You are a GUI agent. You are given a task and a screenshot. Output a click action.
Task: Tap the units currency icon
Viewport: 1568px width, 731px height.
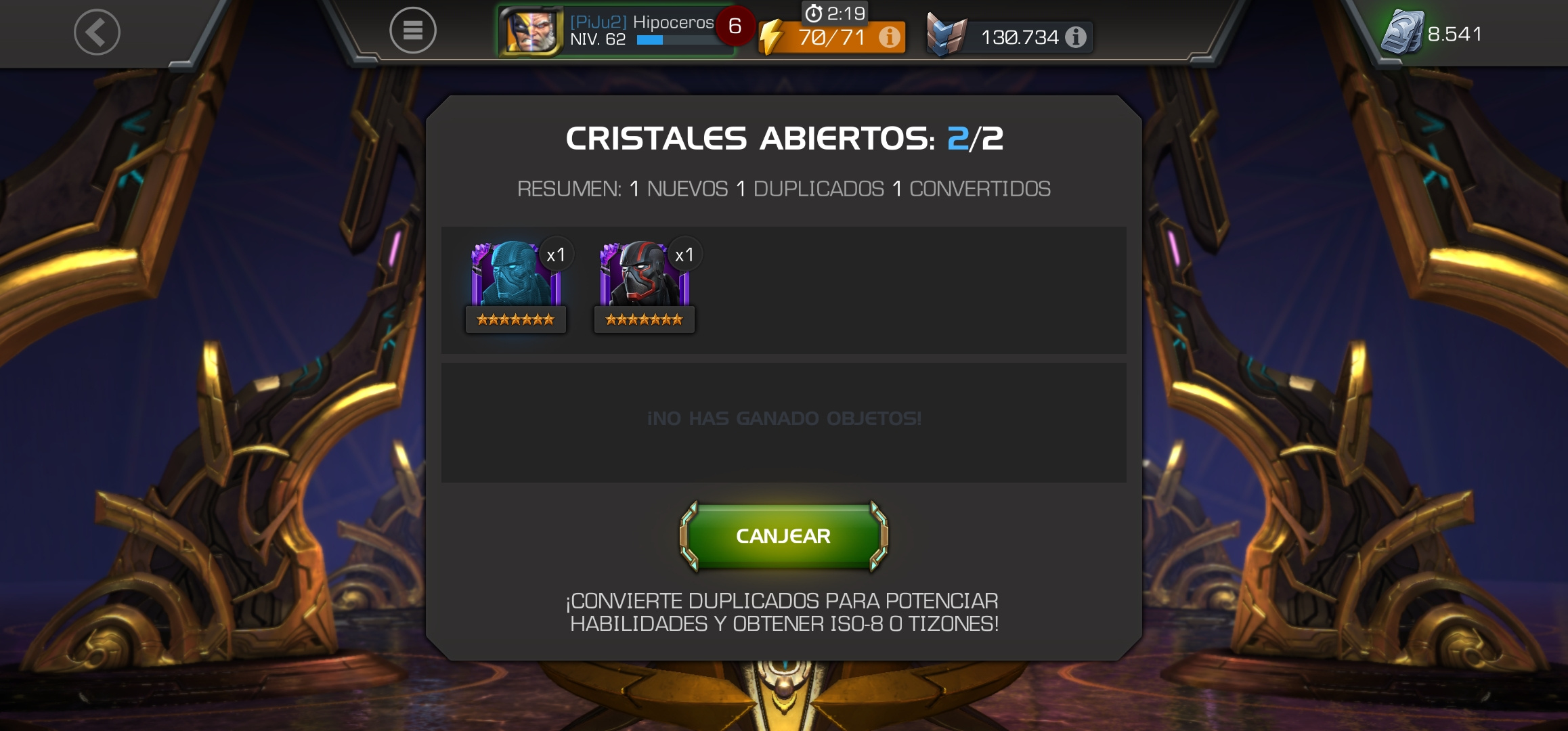1401,32
